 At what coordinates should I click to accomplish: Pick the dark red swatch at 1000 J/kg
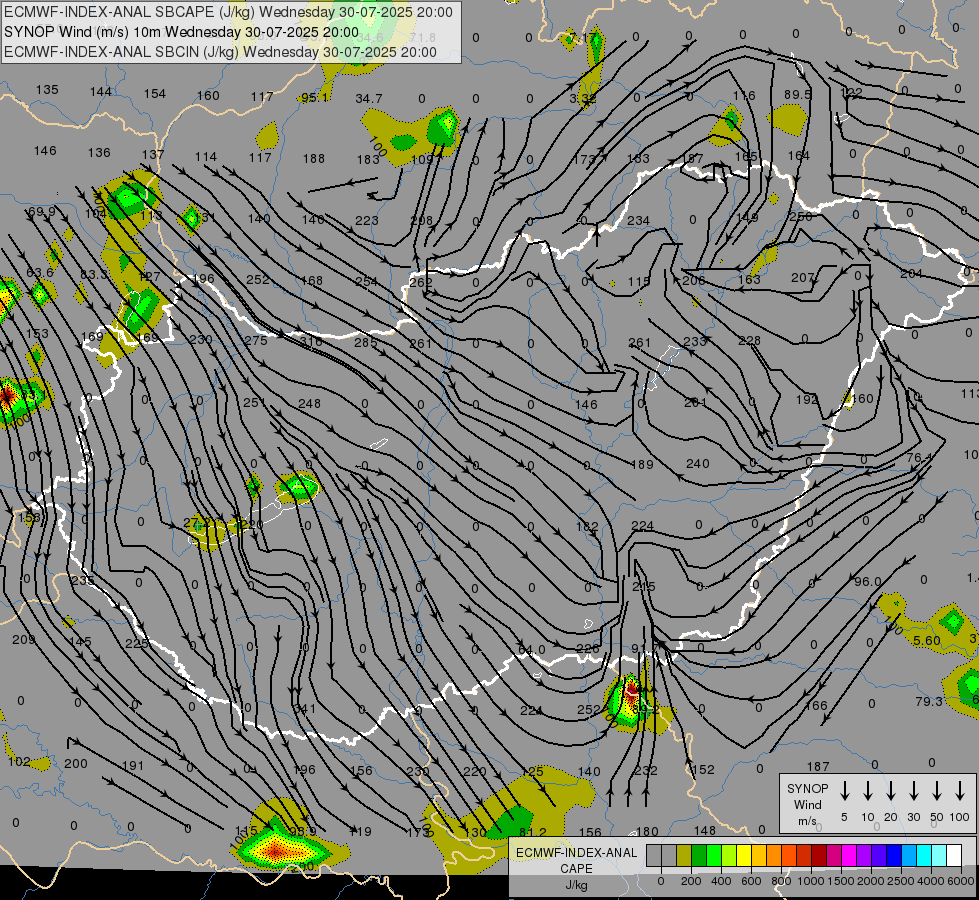819,856
